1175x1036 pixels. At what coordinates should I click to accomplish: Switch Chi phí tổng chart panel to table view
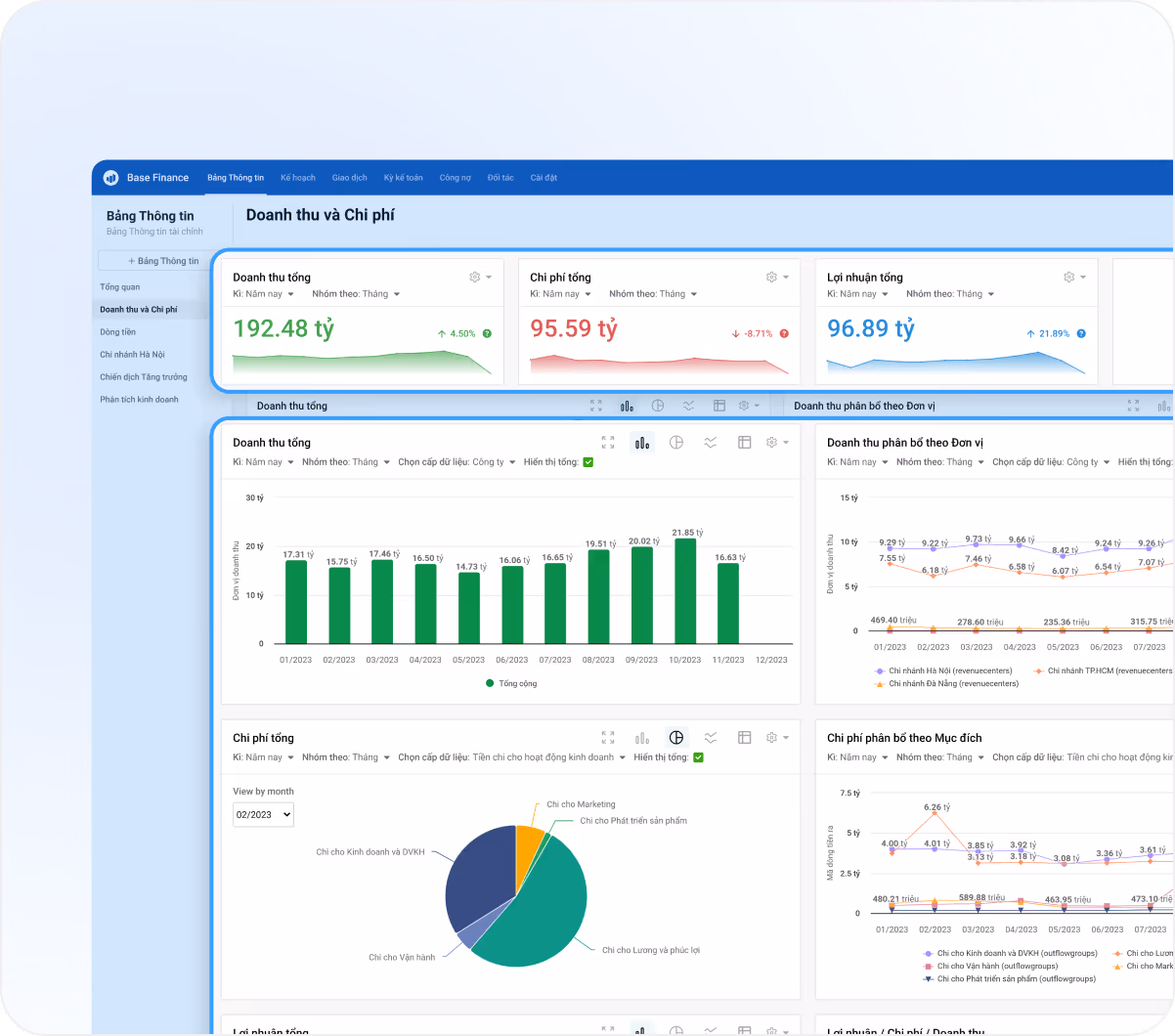[744, 738]
